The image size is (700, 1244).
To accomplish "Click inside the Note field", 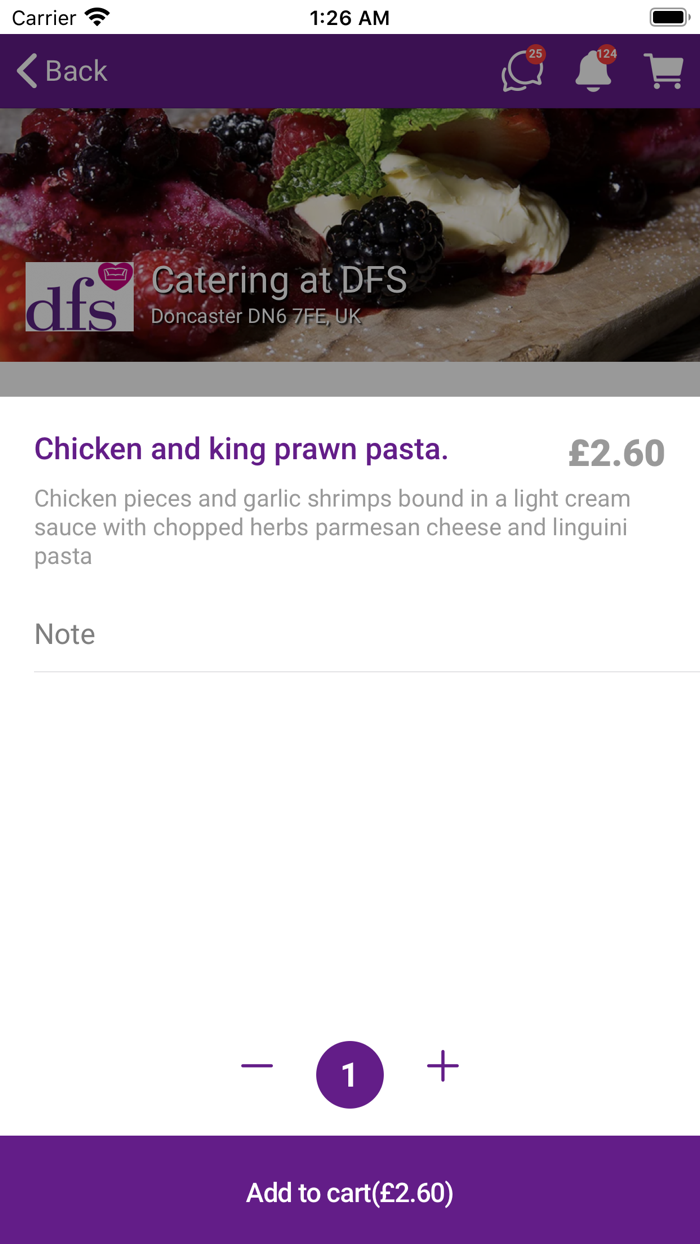I will [300, 635].
